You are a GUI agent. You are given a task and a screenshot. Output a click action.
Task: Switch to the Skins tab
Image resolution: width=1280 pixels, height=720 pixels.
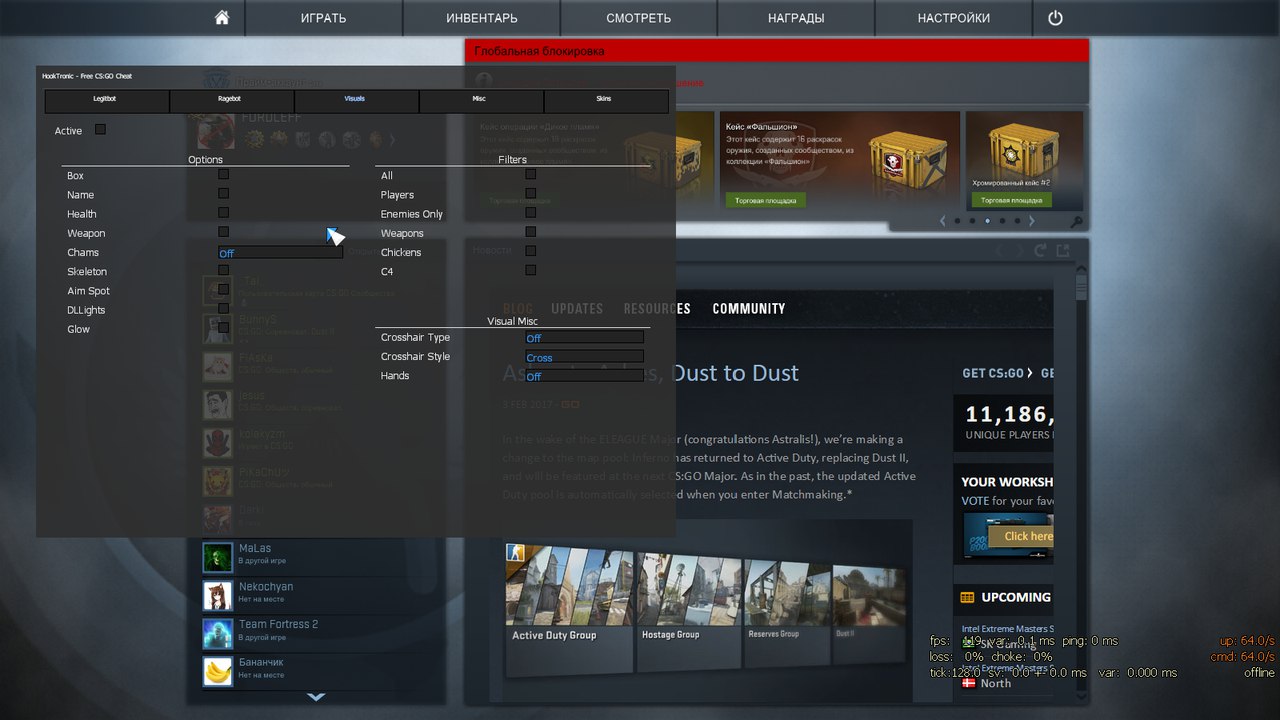coord(605,100)
